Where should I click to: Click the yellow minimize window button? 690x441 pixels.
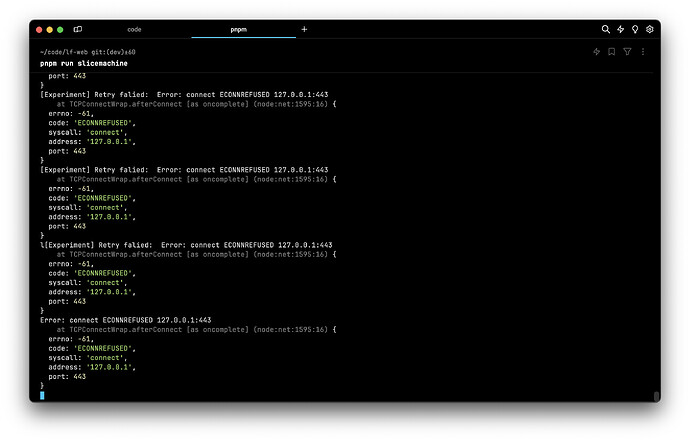pyautogui.click(x=50, y=30)
